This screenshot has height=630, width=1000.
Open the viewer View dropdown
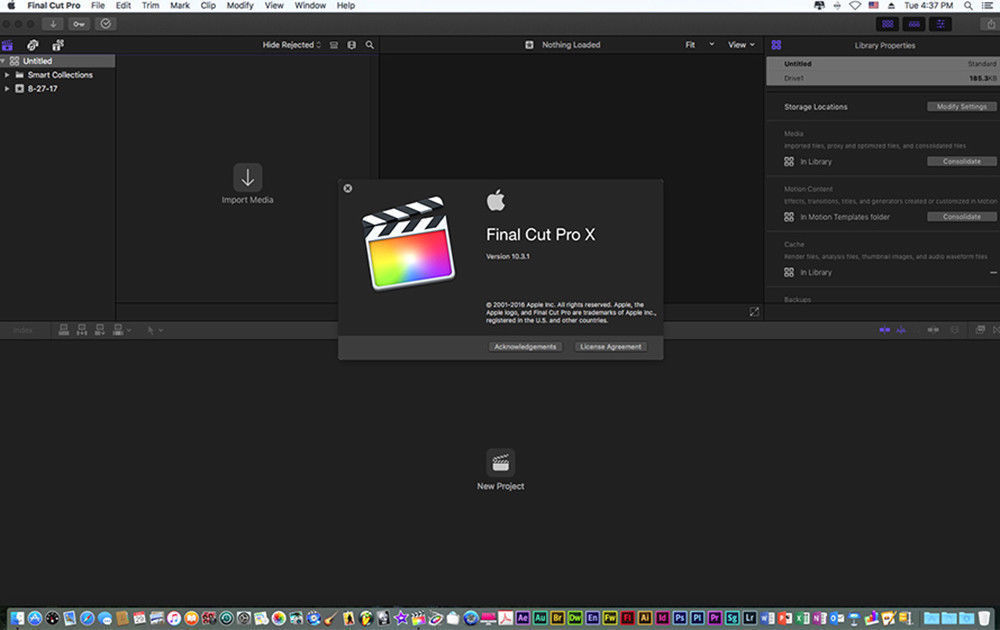pos(741,45)
